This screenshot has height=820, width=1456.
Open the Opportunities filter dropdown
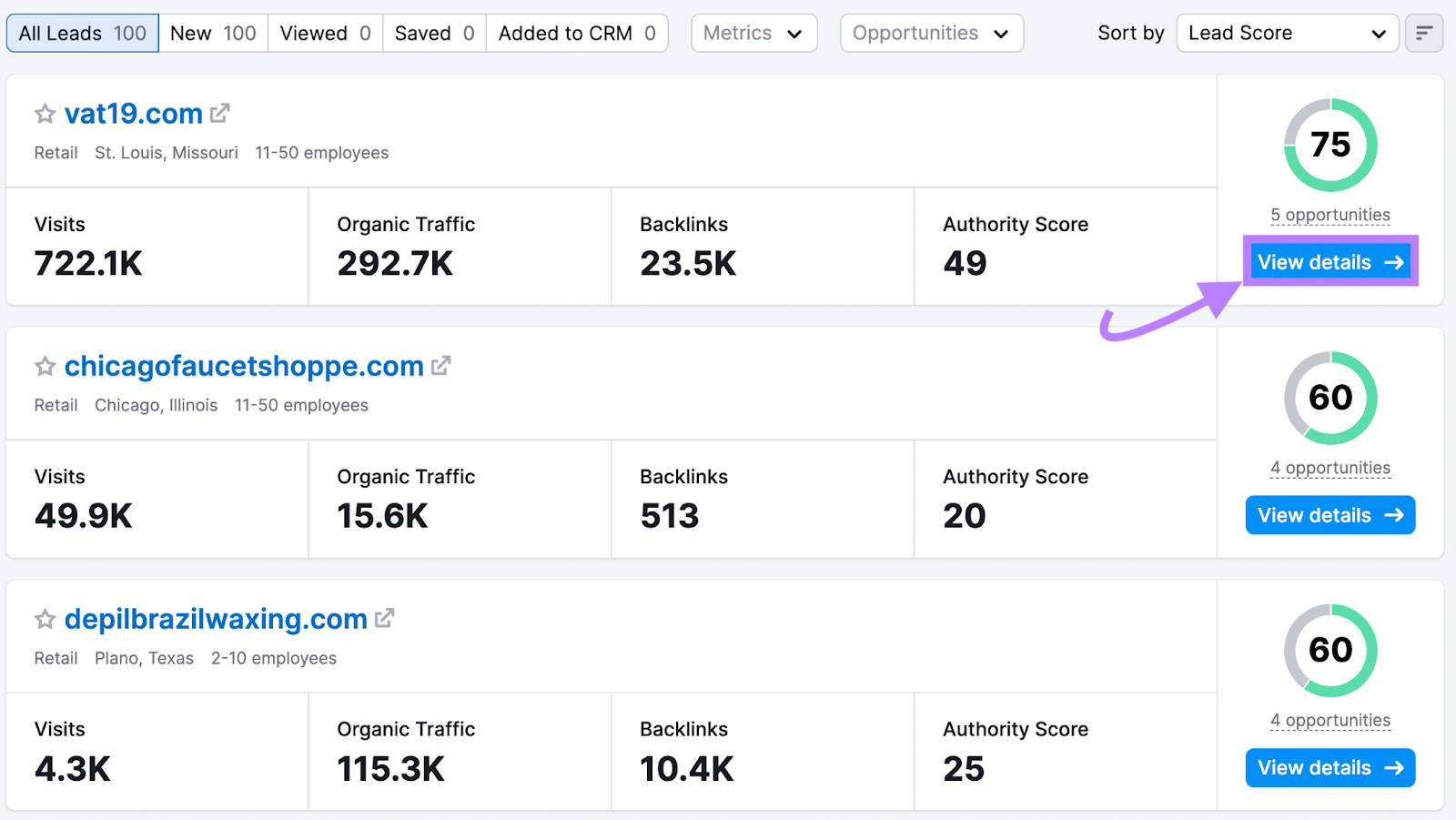coord(931,34)
